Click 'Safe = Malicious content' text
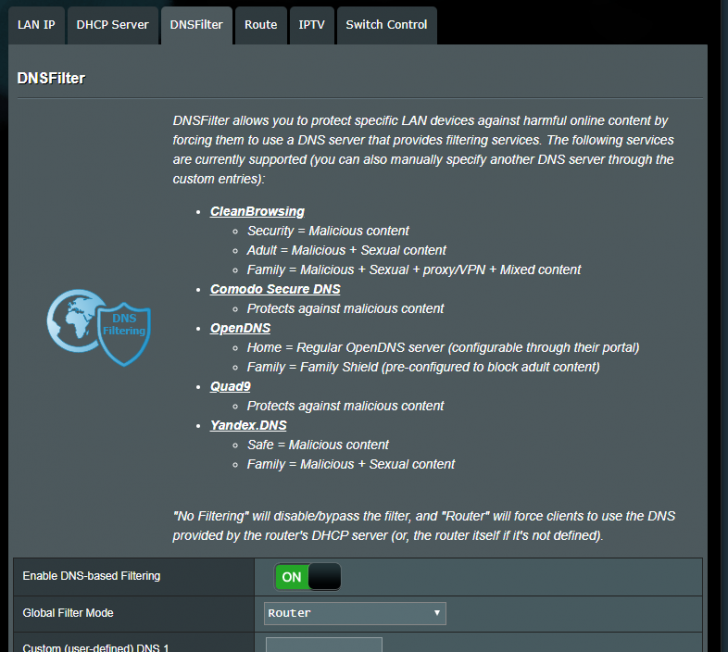 318,445
